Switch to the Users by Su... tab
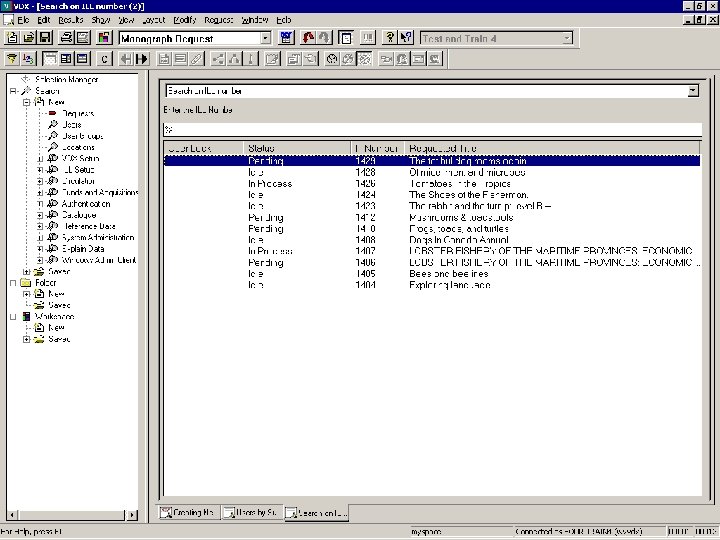Viewport: 720px width, 540px height. 251,513
